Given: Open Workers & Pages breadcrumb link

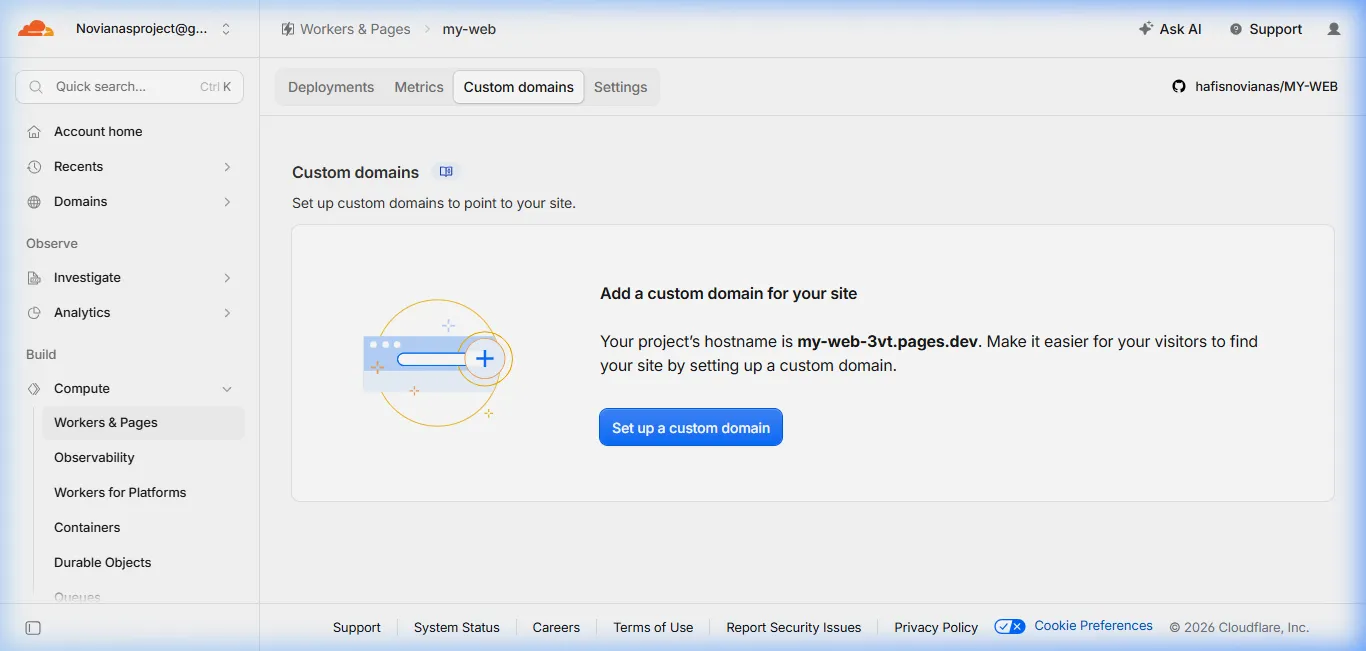Looking at the screenshot, I should [355, 29].
